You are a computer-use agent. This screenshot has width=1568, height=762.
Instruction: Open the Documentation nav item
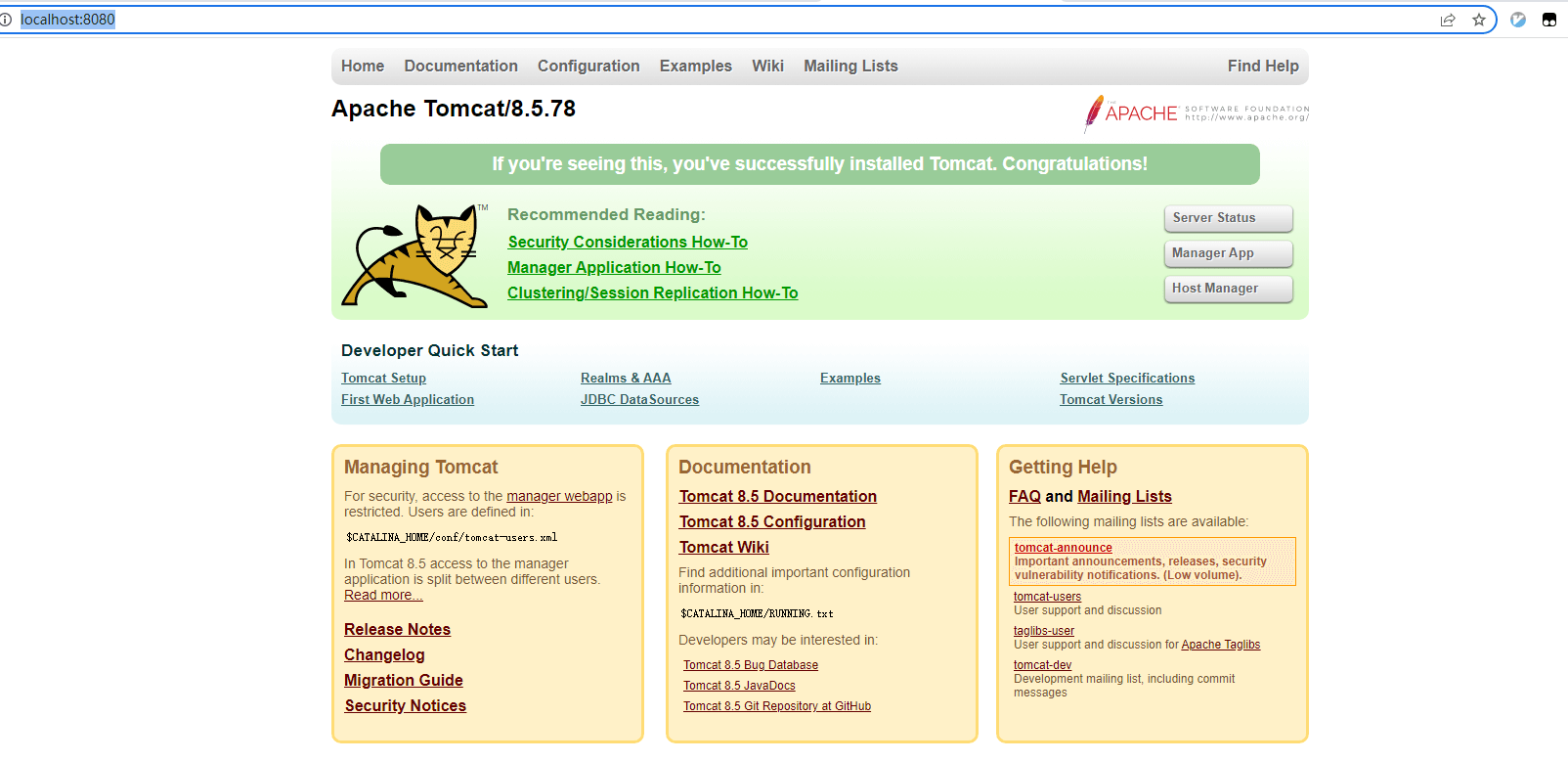461,66
